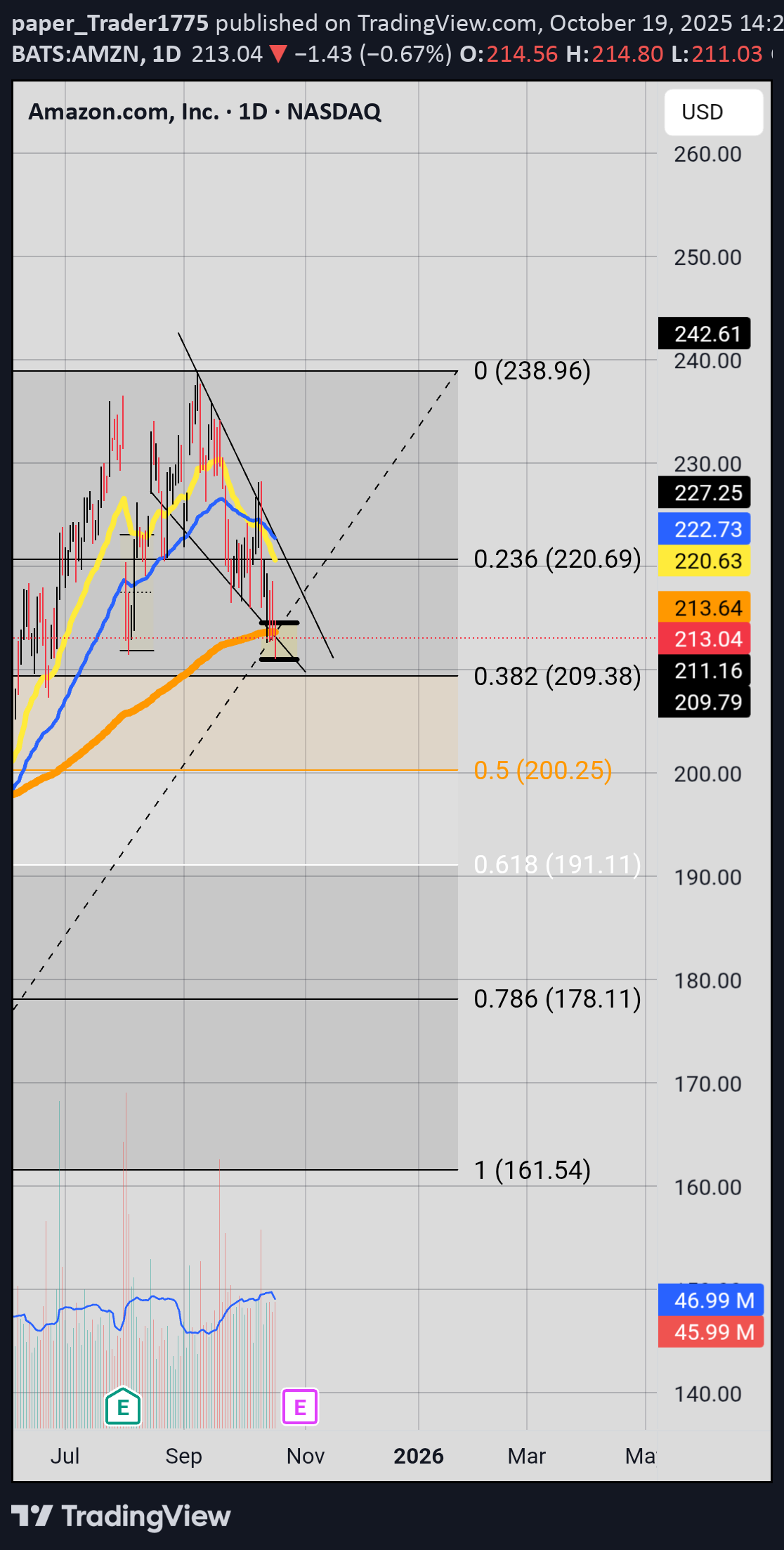Click the blue 222.73 moving average tag
This screenshot has height=1550, width=784.
pyautogui.click(x=705, y=529)
